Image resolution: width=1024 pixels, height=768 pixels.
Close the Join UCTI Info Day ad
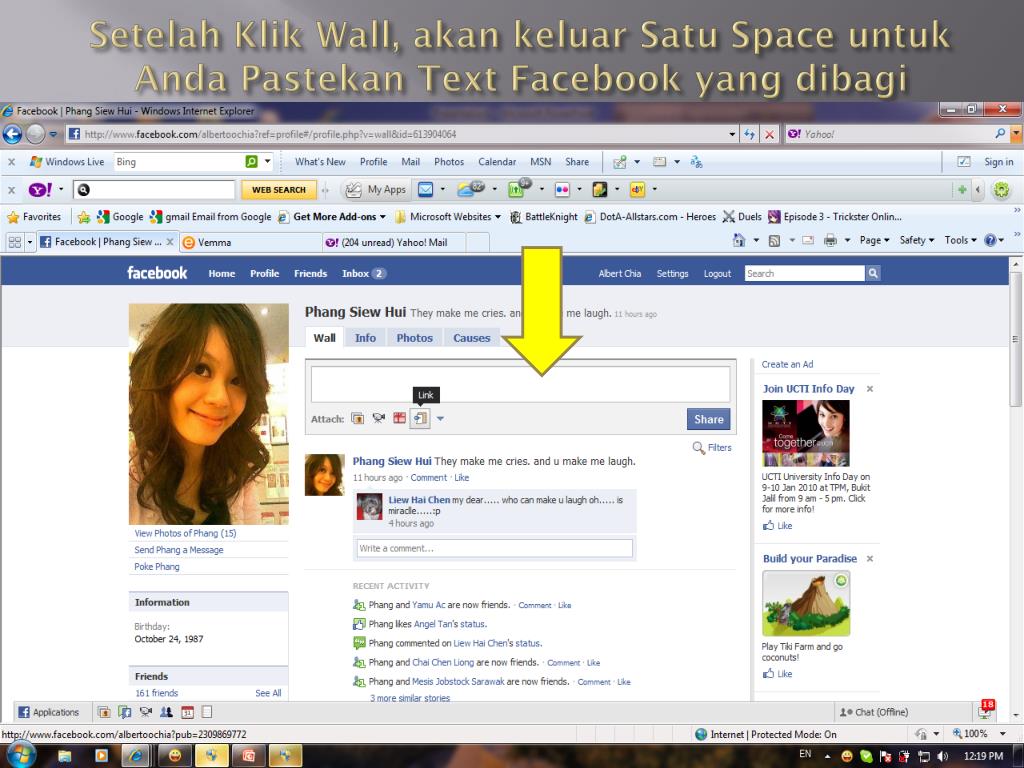point(870,389)
